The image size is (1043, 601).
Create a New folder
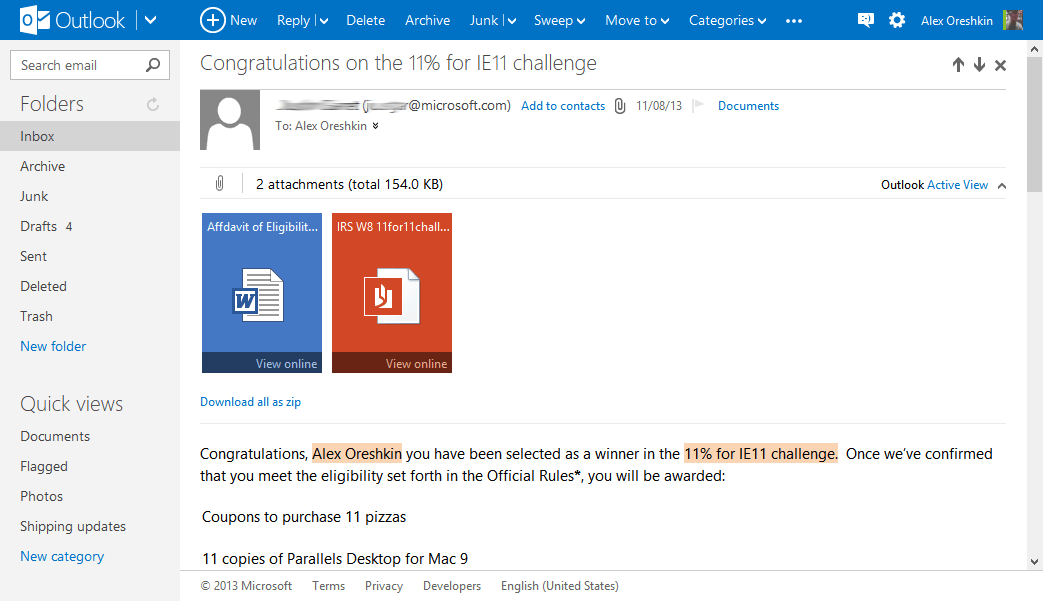[53, 346]
